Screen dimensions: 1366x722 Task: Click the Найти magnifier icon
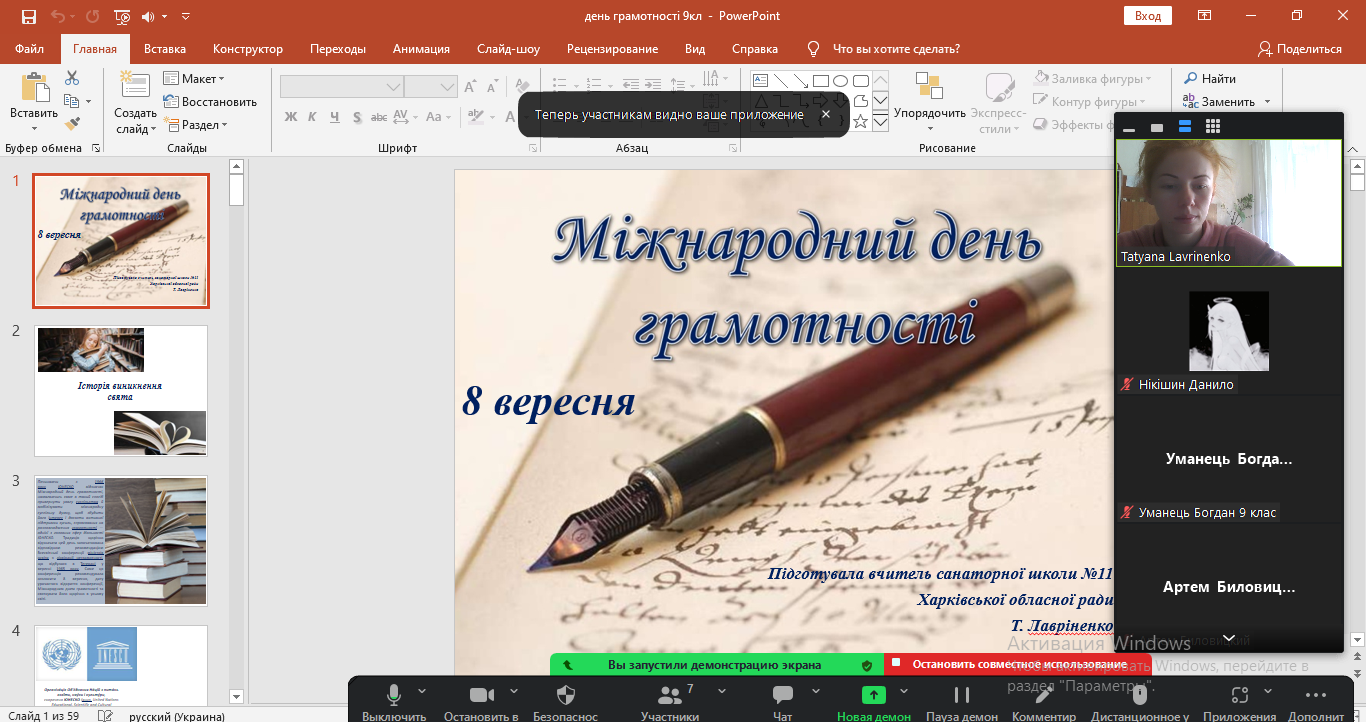[x=1190, y=79]
